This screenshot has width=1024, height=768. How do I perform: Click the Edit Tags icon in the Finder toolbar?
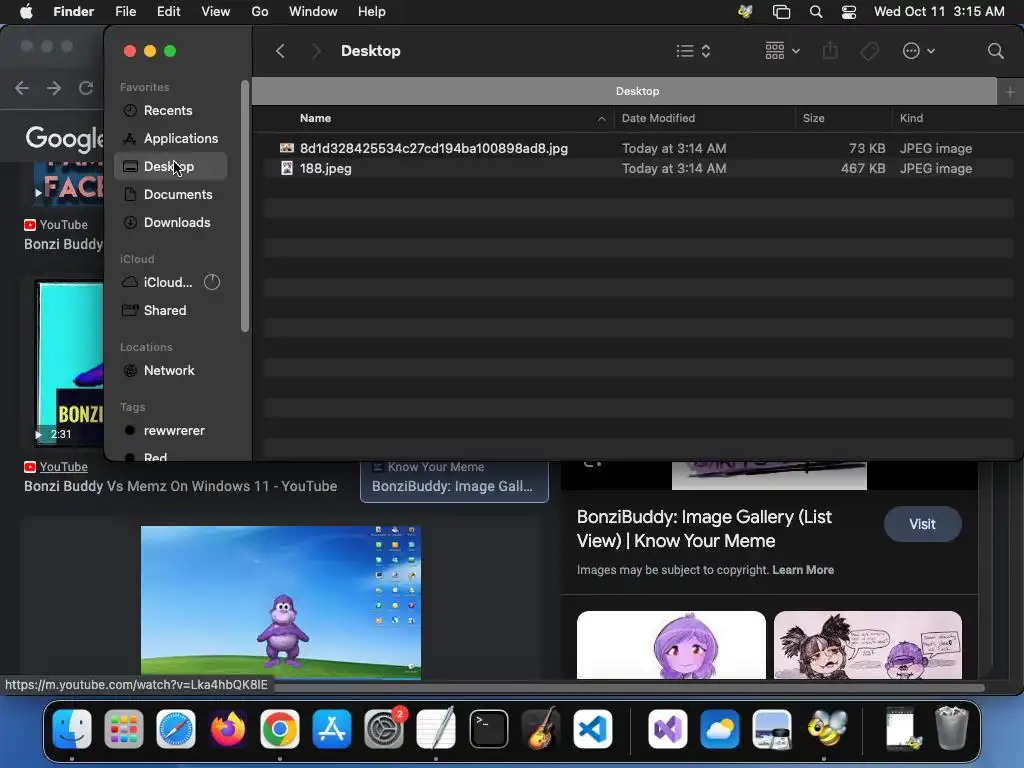pos(869,51)
